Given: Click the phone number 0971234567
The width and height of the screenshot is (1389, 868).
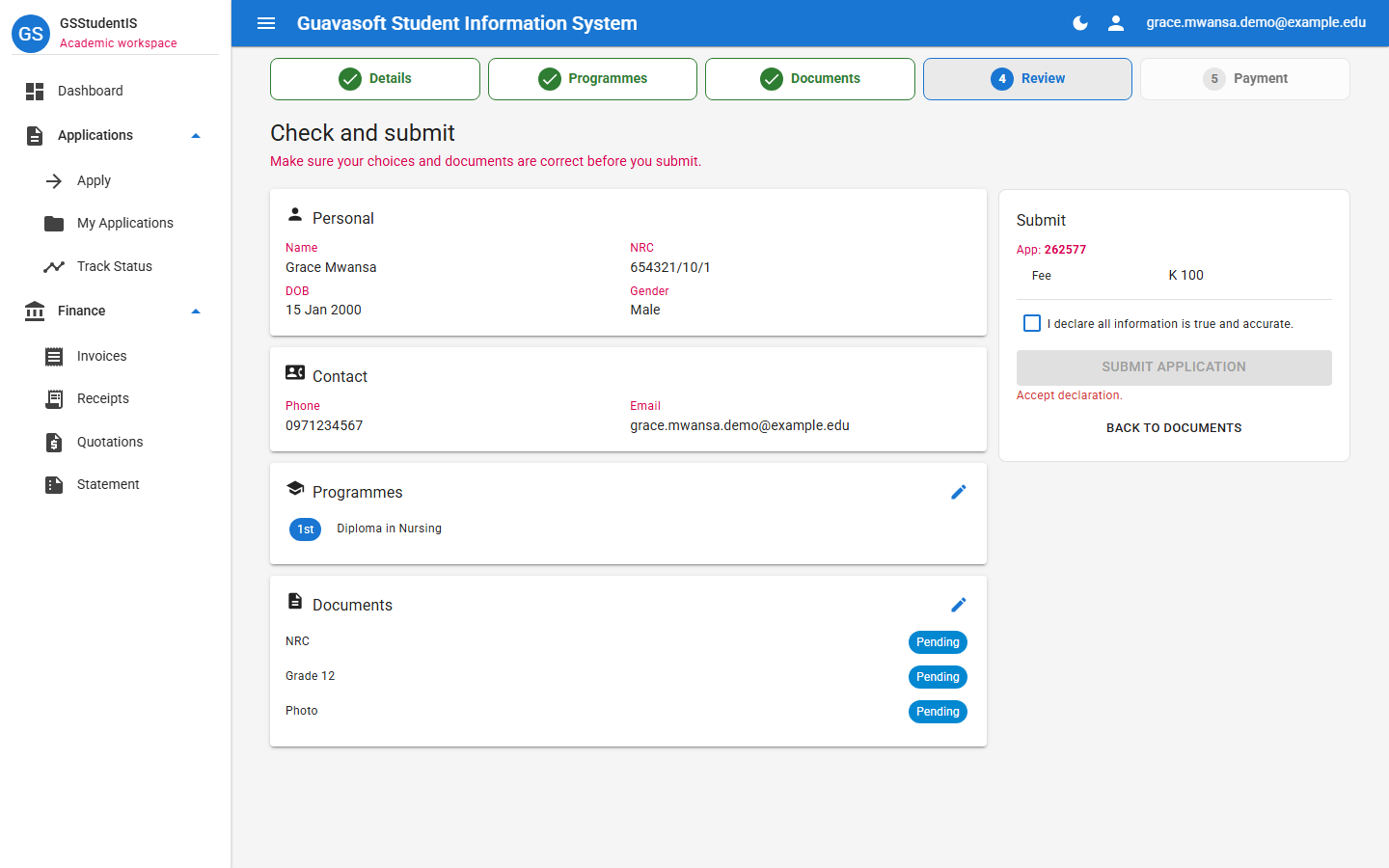Looking at the screenshot, I should [324, 426].
